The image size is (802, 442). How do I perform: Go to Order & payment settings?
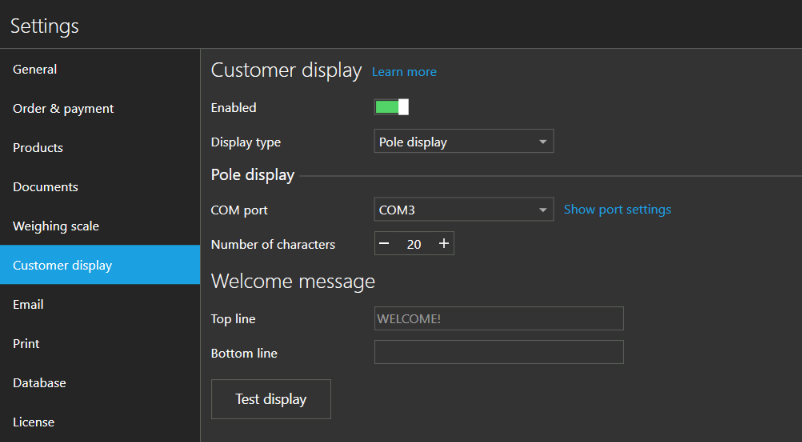pos(100,108)
